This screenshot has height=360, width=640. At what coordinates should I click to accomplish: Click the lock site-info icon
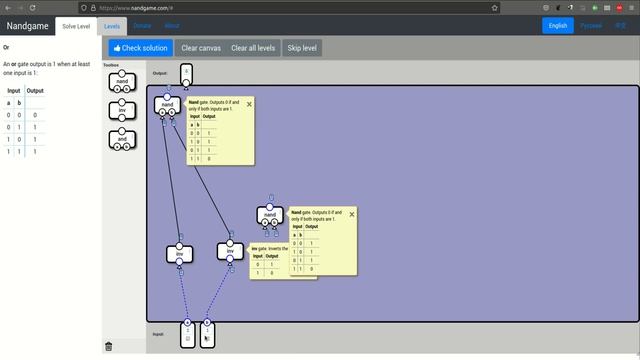coord(93,8)
